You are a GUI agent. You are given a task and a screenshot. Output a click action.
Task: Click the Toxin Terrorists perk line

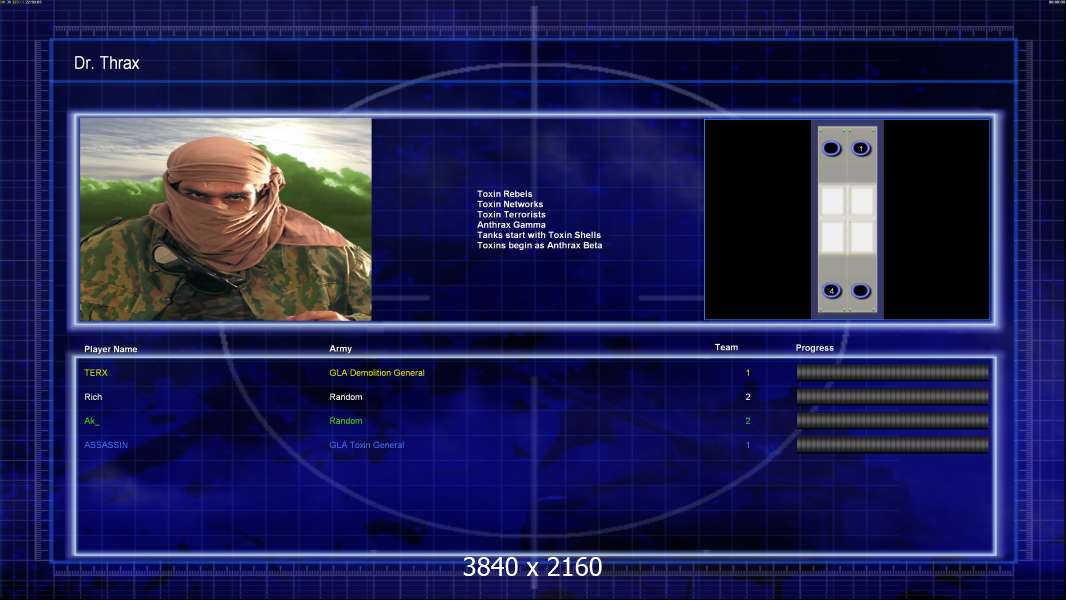click(511, 214)
